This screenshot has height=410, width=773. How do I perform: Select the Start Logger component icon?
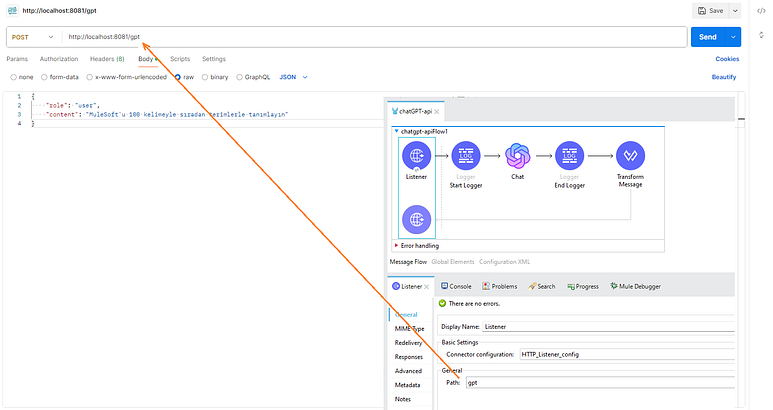tap(466, 156)
